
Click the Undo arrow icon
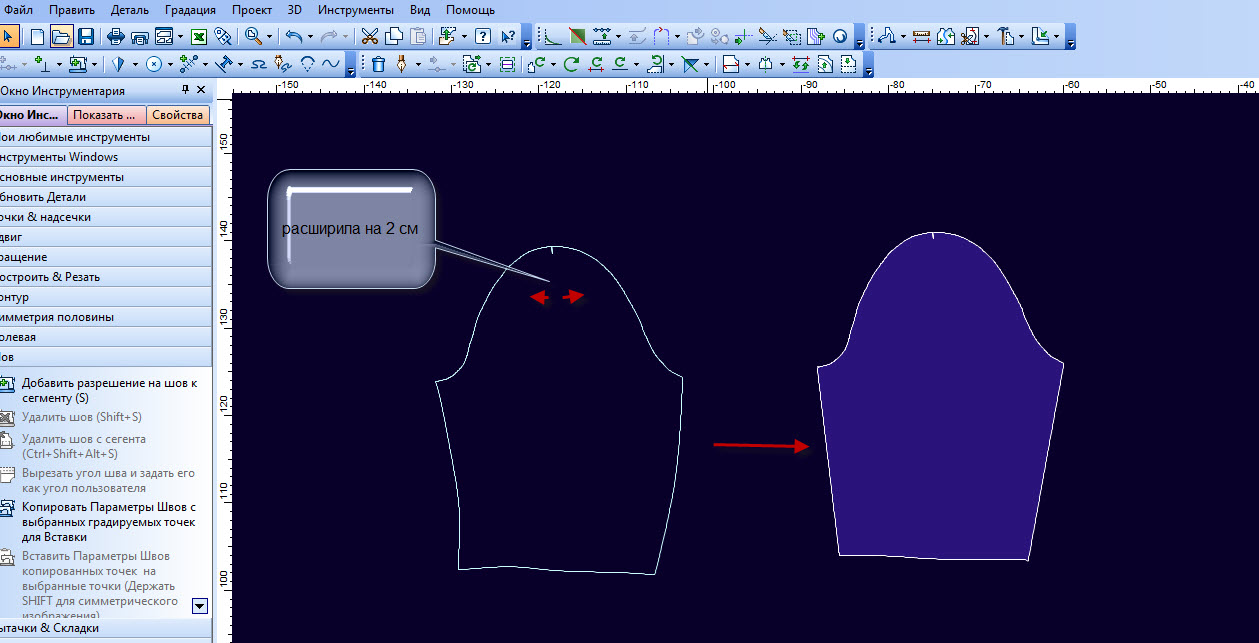click(x=293, y=37)
